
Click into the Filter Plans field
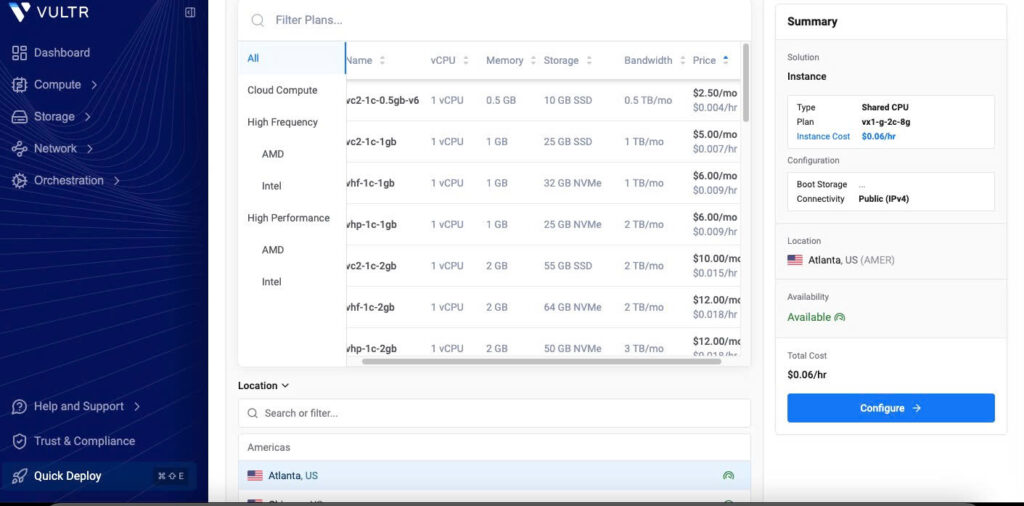tap(494, 20)
